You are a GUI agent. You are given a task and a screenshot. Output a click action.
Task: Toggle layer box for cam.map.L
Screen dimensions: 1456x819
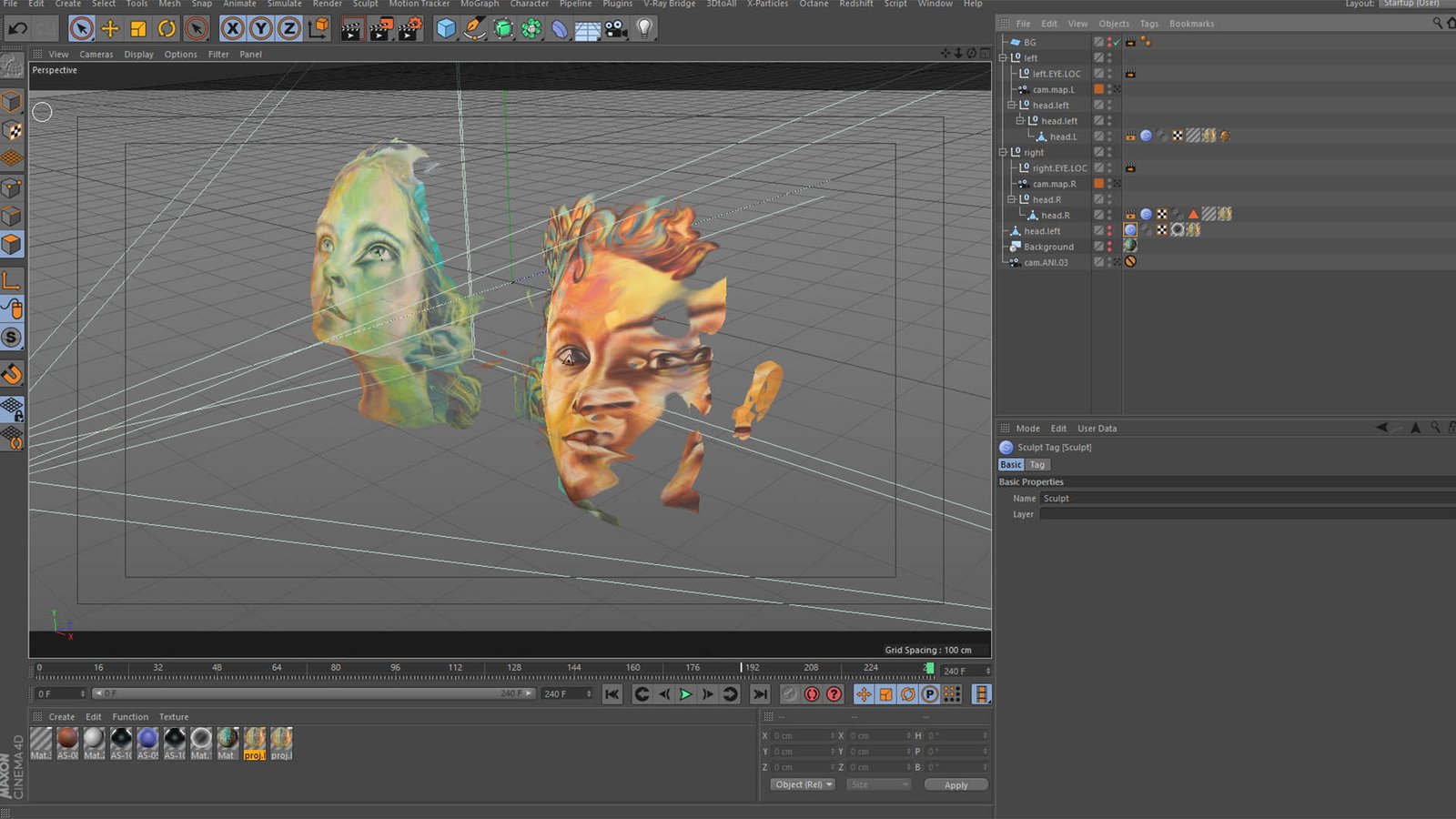tap(1098, 89)
